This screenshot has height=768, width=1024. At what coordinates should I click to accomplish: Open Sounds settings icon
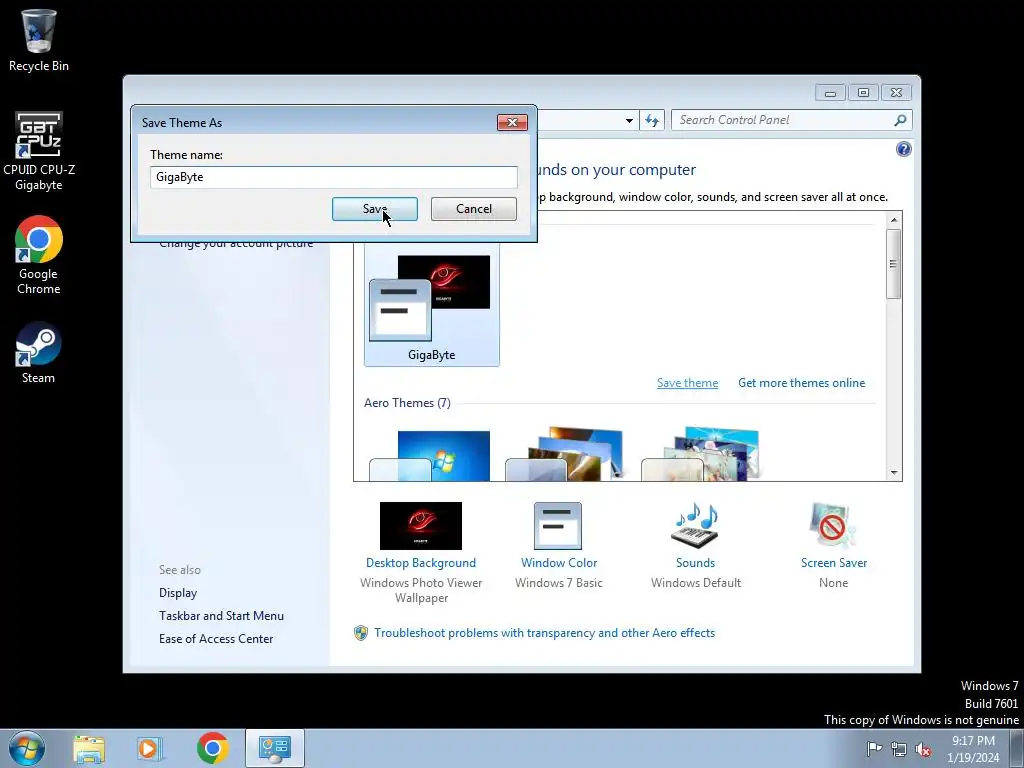(695, 526)
